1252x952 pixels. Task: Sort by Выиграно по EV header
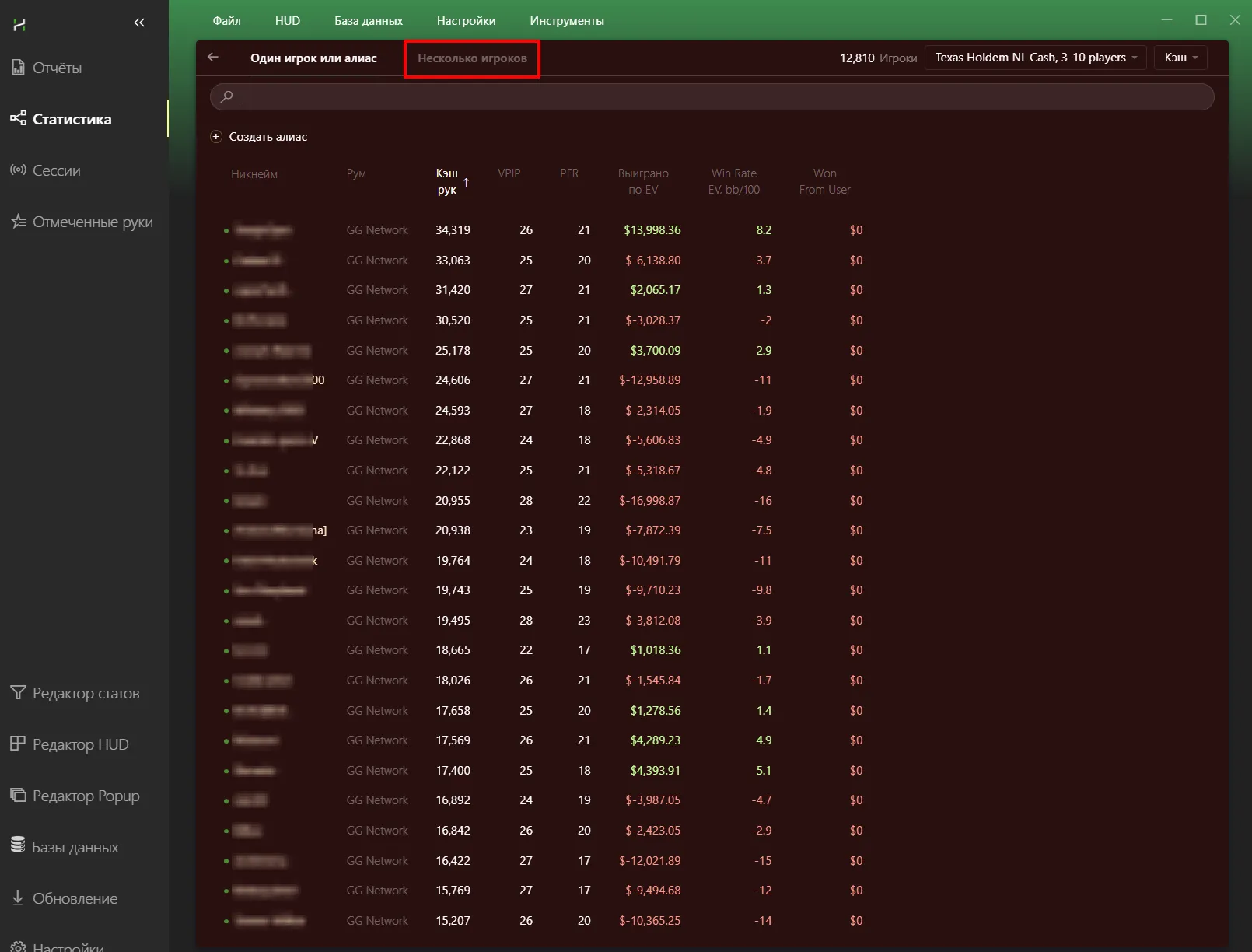tap(643, 181)
